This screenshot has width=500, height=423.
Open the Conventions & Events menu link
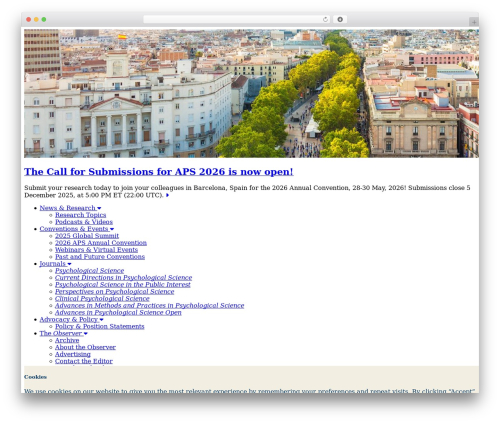pyautogui.click(x=74, y=229)
